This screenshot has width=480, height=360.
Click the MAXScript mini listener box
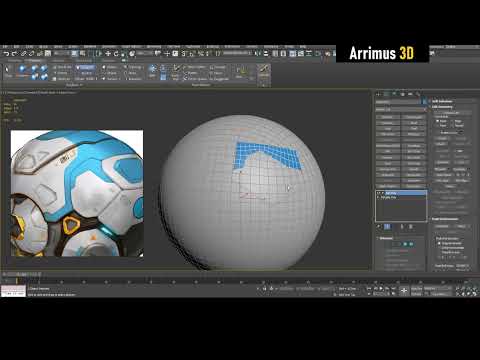tap(13, 291)
